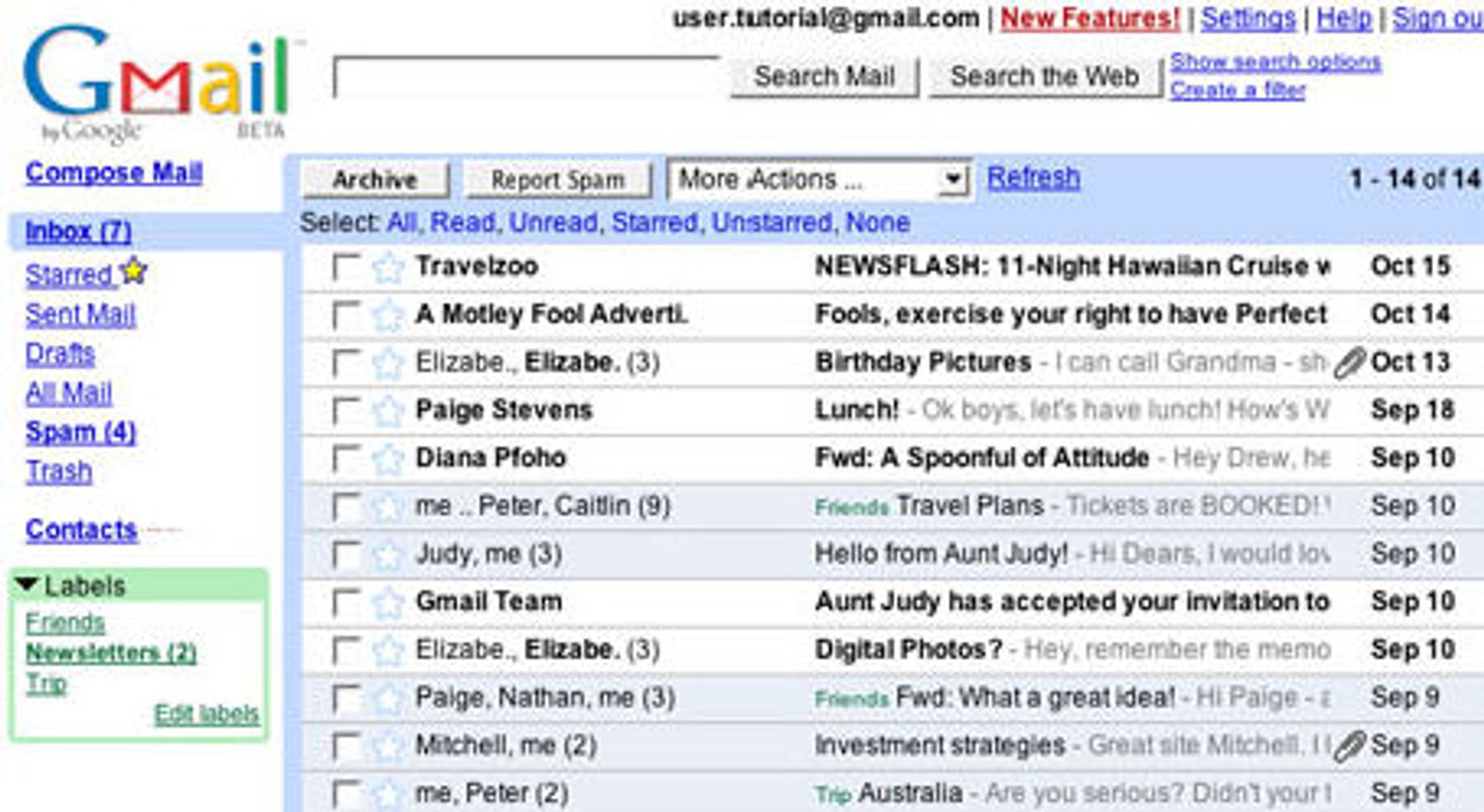Tick the Judy, me conversation checkbox

click(x=347, y=555)
